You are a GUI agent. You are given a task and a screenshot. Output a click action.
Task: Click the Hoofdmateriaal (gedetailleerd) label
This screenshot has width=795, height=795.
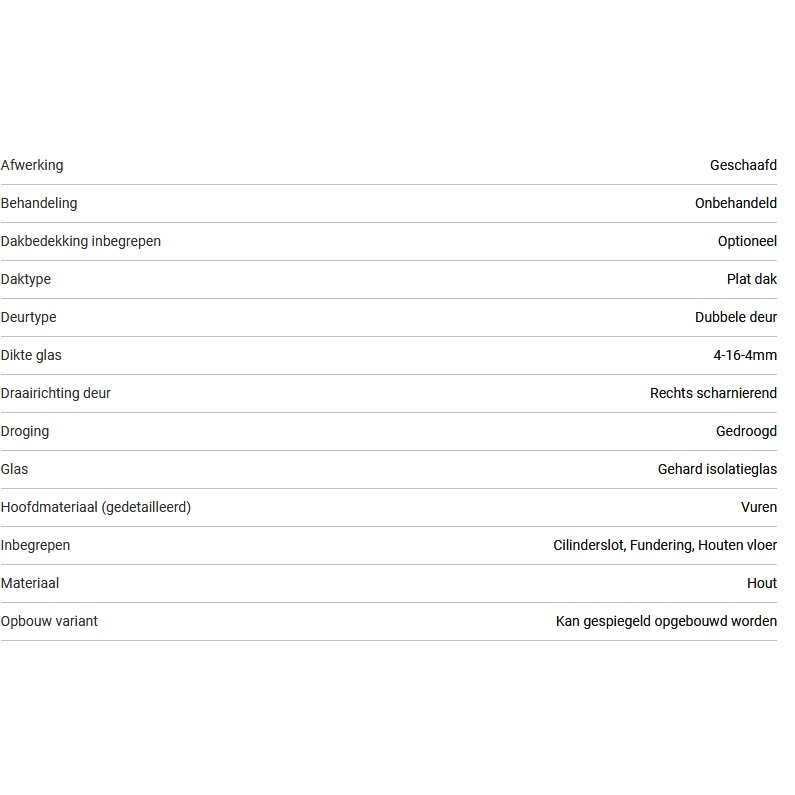(96, 507)
